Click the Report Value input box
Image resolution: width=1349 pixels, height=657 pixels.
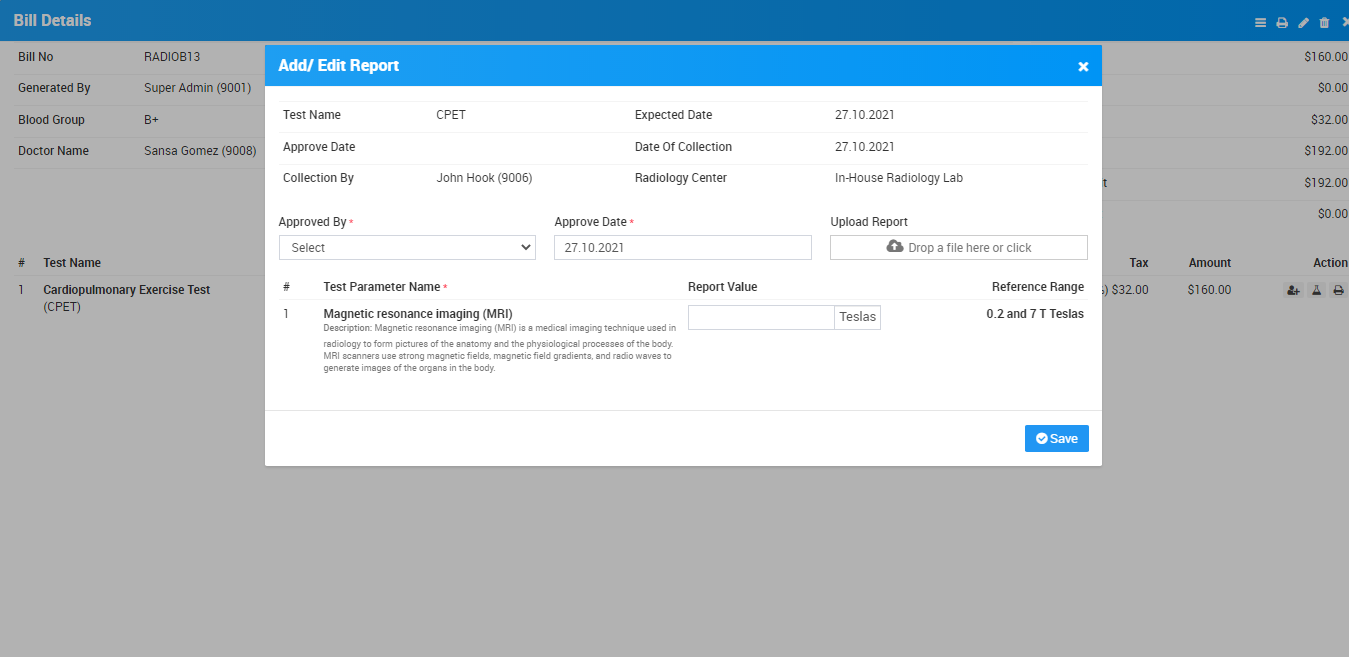point(761,317)
